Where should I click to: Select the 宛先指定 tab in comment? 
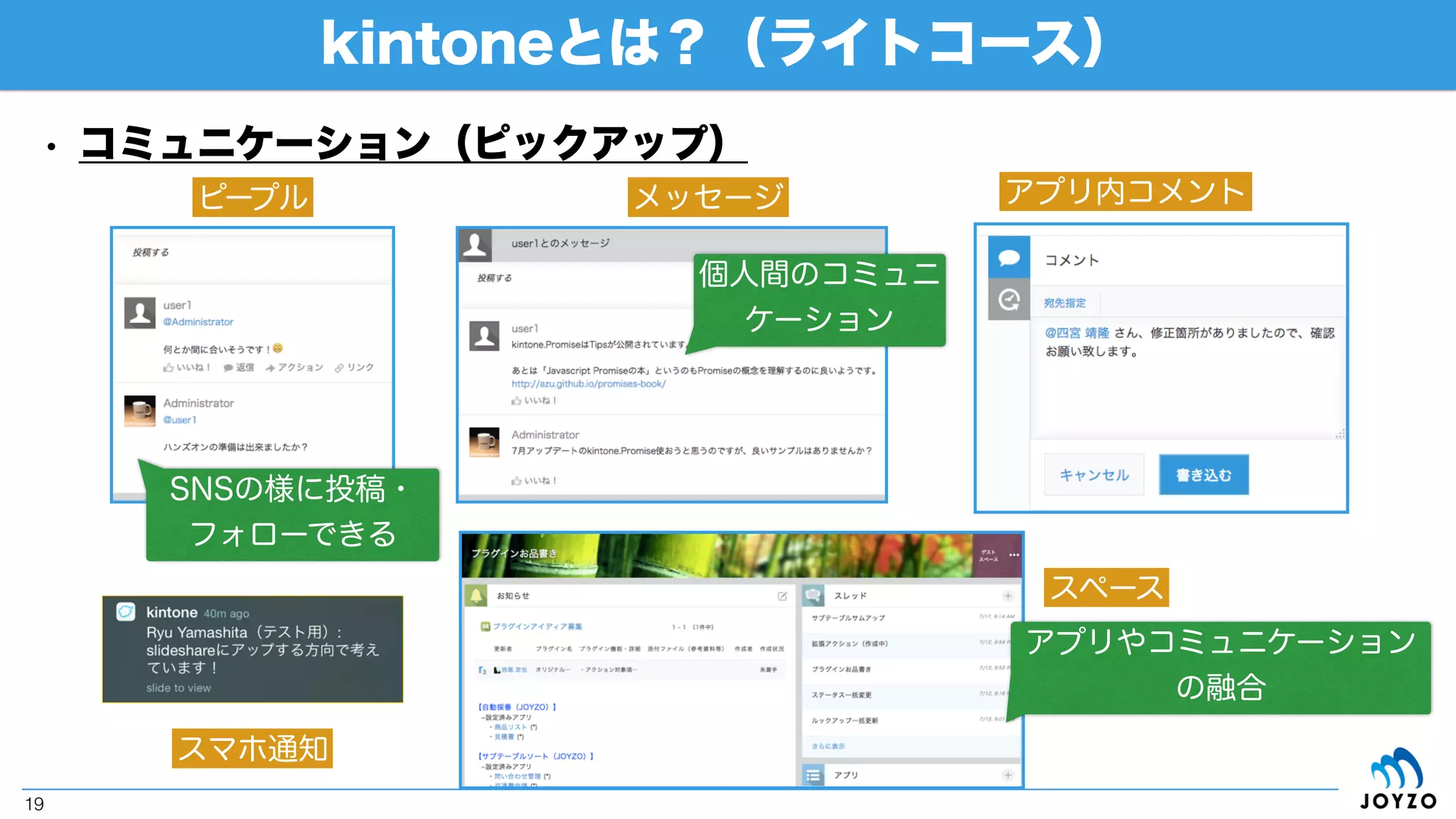coord(1064,303)
